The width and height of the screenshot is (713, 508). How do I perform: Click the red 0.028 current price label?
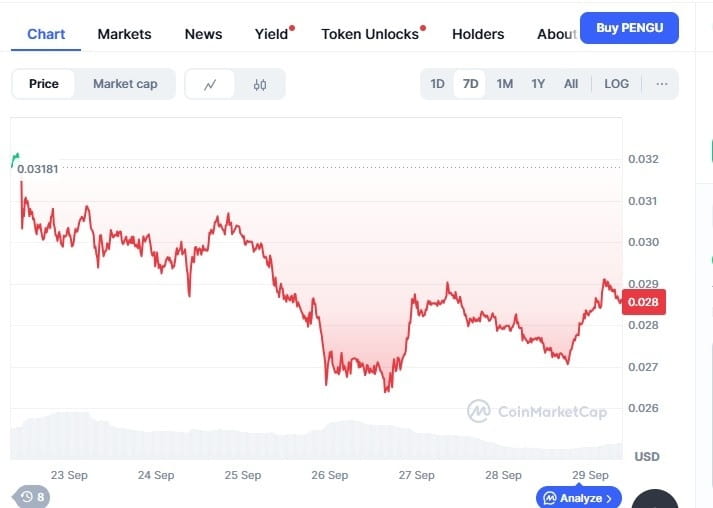coord(643,302)
